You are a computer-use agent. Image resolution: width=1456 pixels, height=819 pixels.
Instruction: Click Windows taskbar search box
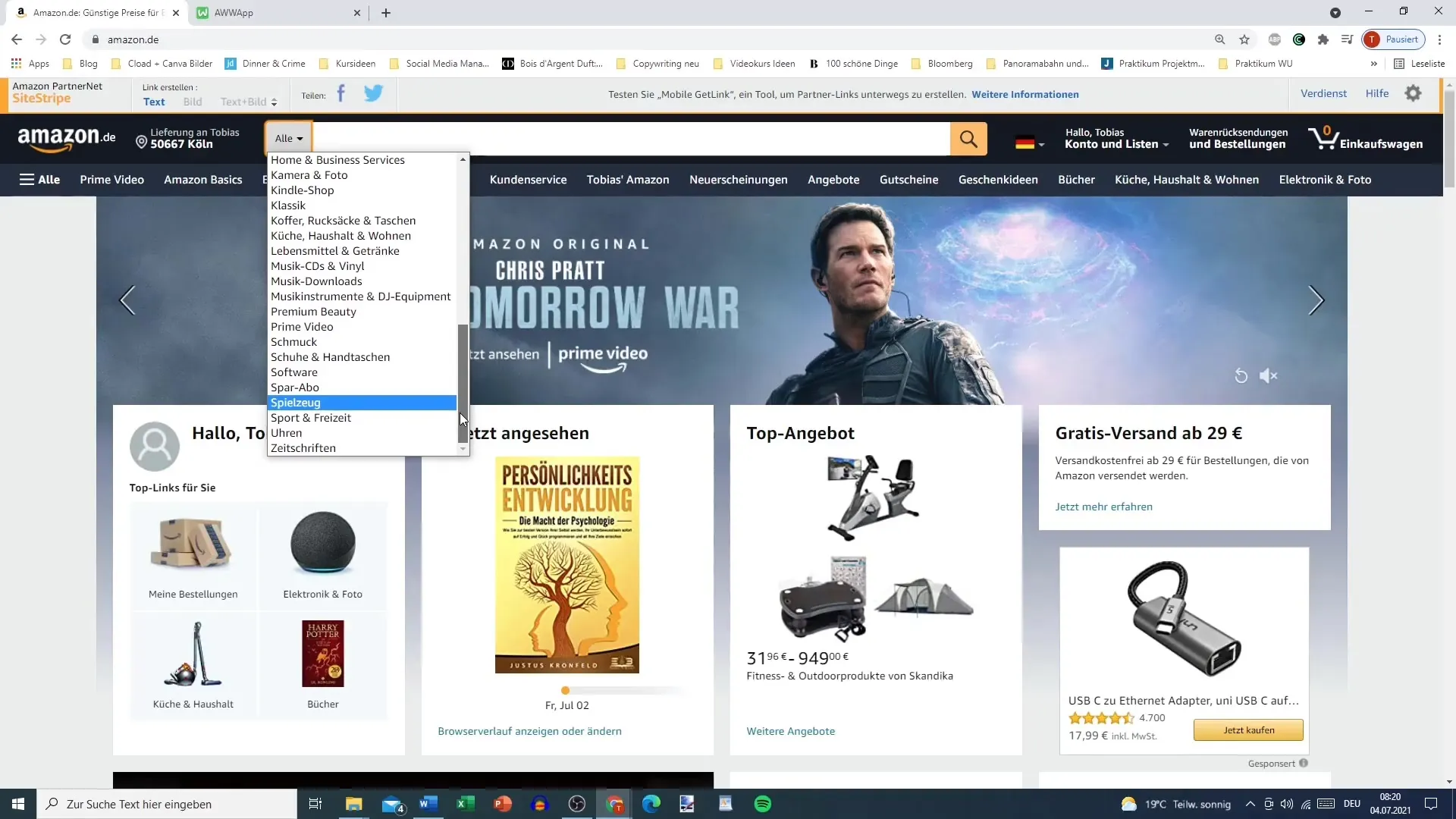pos(167,804)
